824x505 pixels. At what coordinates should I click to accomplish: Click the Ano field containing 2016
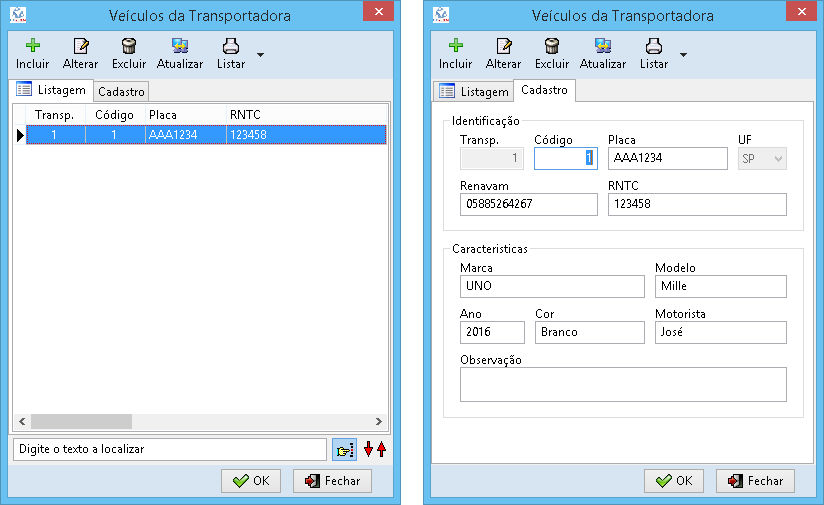[x=492, y=333]
